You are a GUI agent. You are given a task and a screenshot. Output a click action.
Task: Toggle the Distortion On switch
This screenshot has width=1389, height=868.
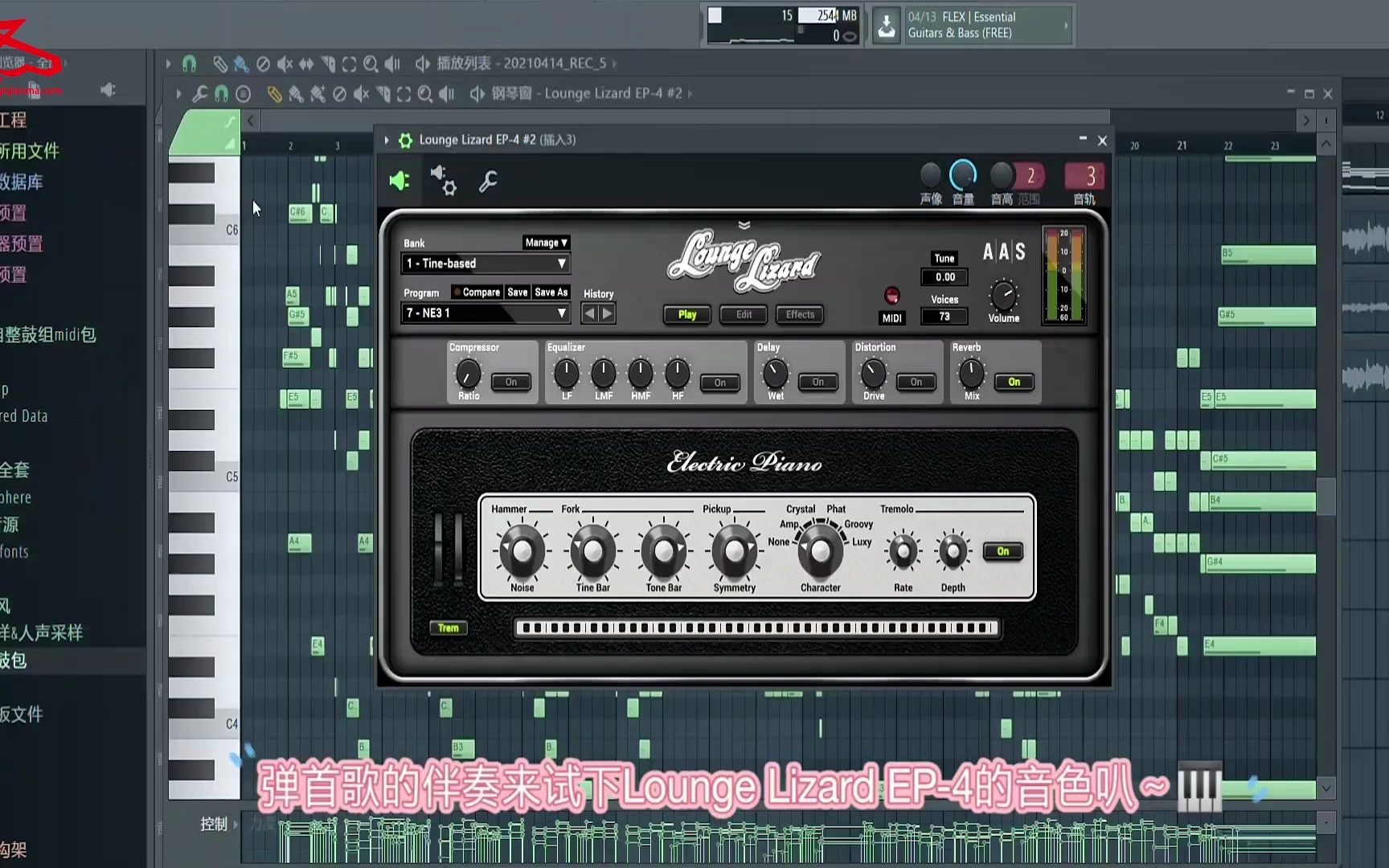tap(916, 382)
